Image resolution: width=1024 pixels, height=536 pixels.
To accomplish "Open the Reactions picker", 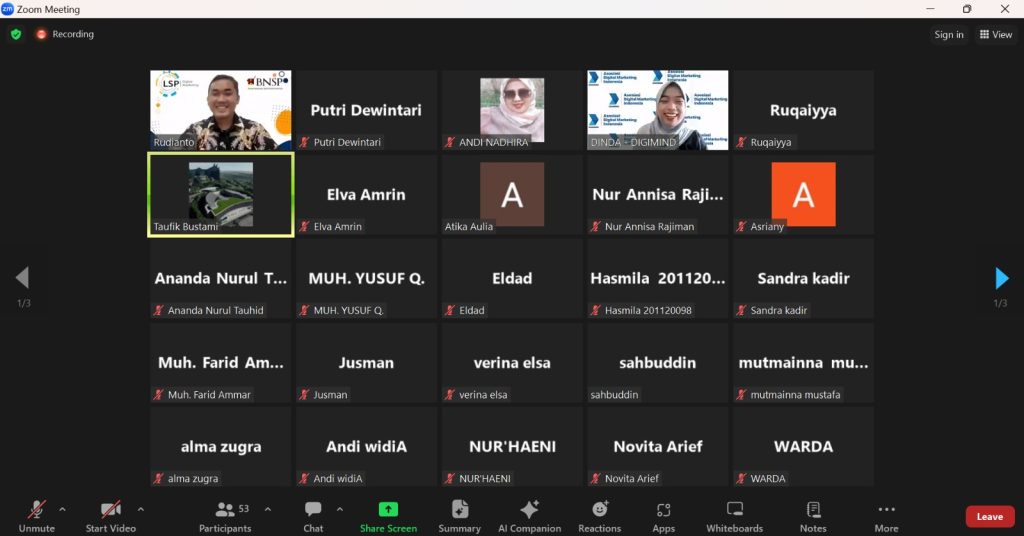I will pos(599,515).
